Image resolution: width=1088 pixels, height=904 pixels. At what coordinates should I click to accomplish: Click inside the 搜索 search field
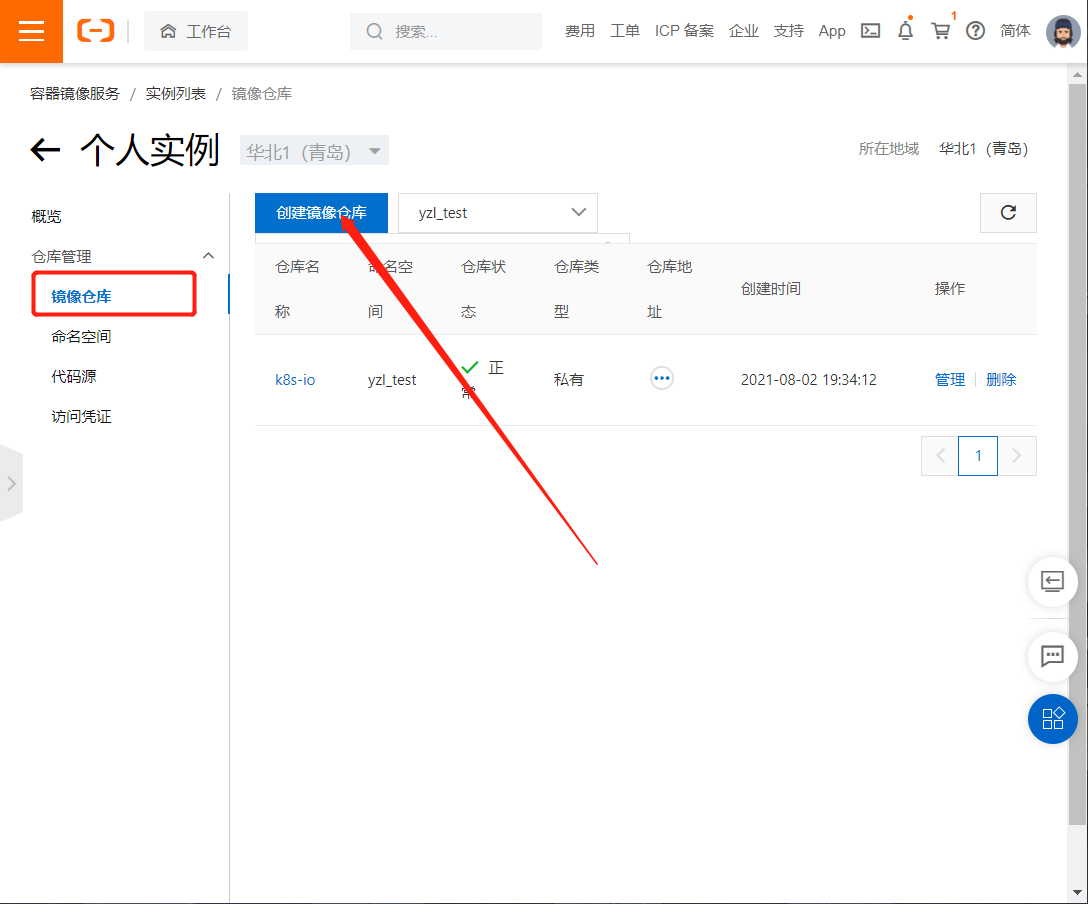pyautogui.click(x=445, y=31)
